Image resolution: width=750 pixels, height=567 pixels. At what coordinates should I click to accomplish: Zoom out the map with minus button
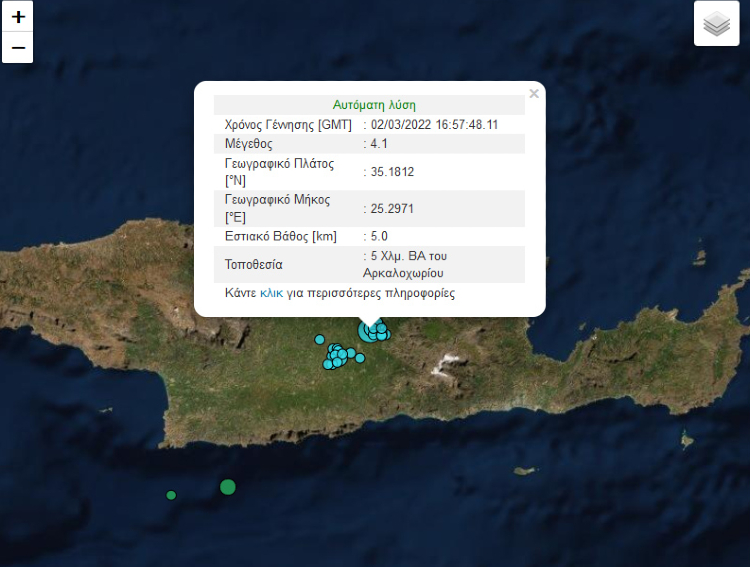pyautogui.click(x=18, y=47)
